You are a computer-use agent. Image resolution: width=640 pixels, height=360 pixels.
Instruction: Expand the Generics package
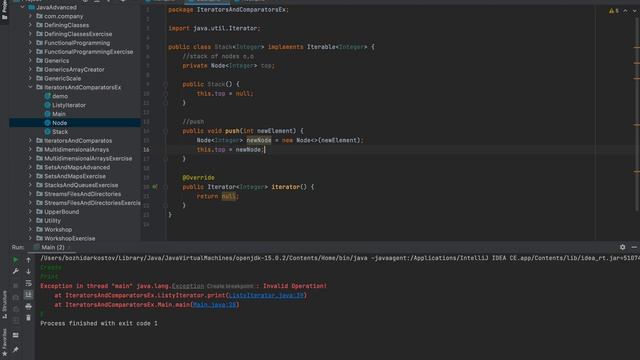tap(30, 60)
